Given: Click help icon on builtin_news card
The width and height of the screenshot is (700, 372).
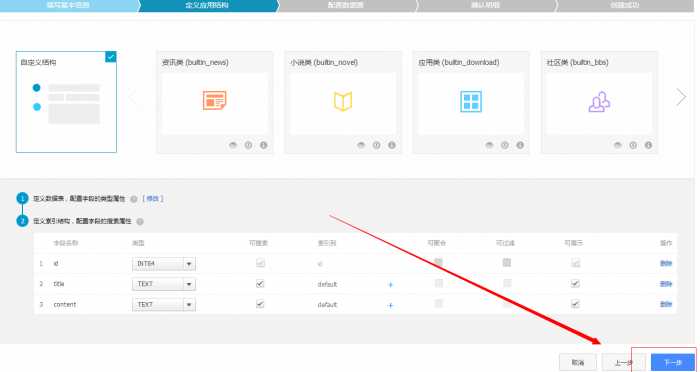Looking at the screenshot, I should pyautogui.click(x=248, y=145).
